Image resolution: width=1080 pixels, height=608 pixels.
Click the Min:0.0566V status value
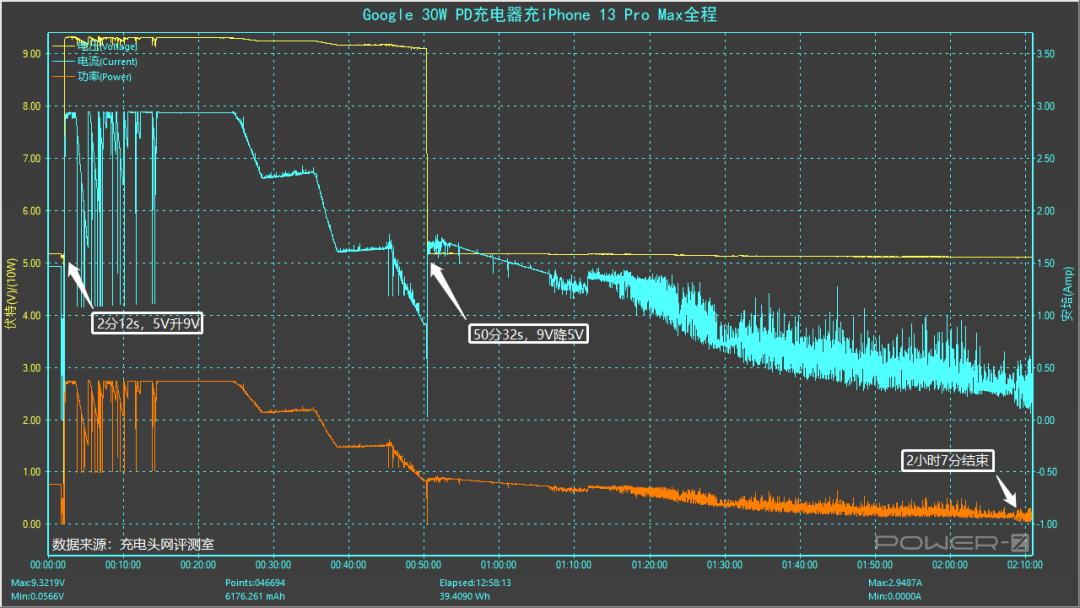(37, 596)
